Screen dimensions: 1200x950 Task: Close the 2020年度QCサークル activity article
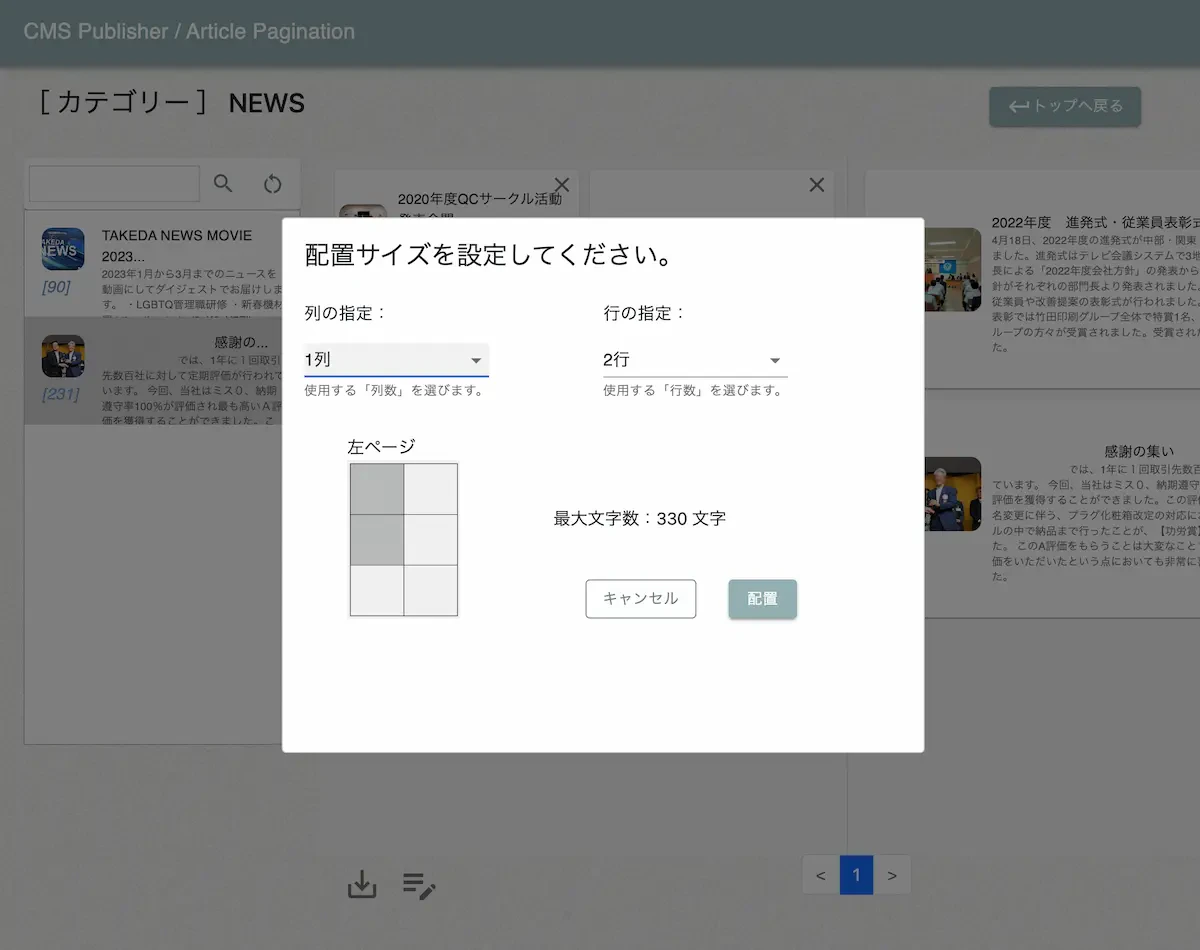[x=561, y=184]
